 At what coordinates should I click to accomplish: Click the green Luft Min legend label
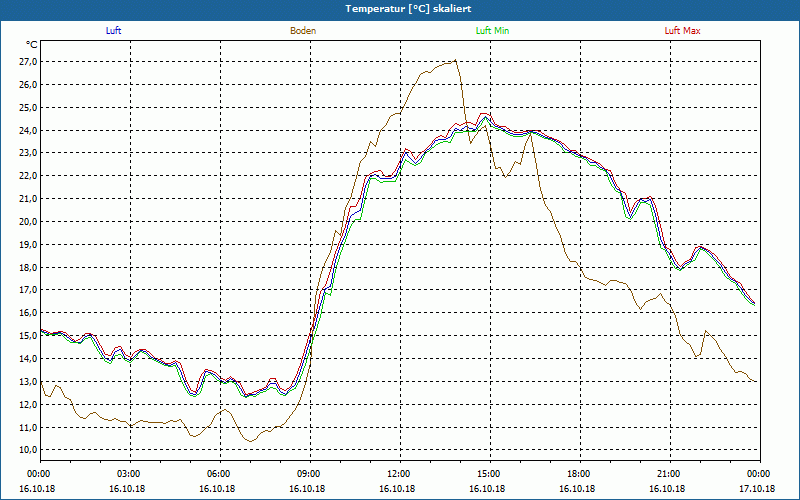pyautogui.click(x=492, y=31)
